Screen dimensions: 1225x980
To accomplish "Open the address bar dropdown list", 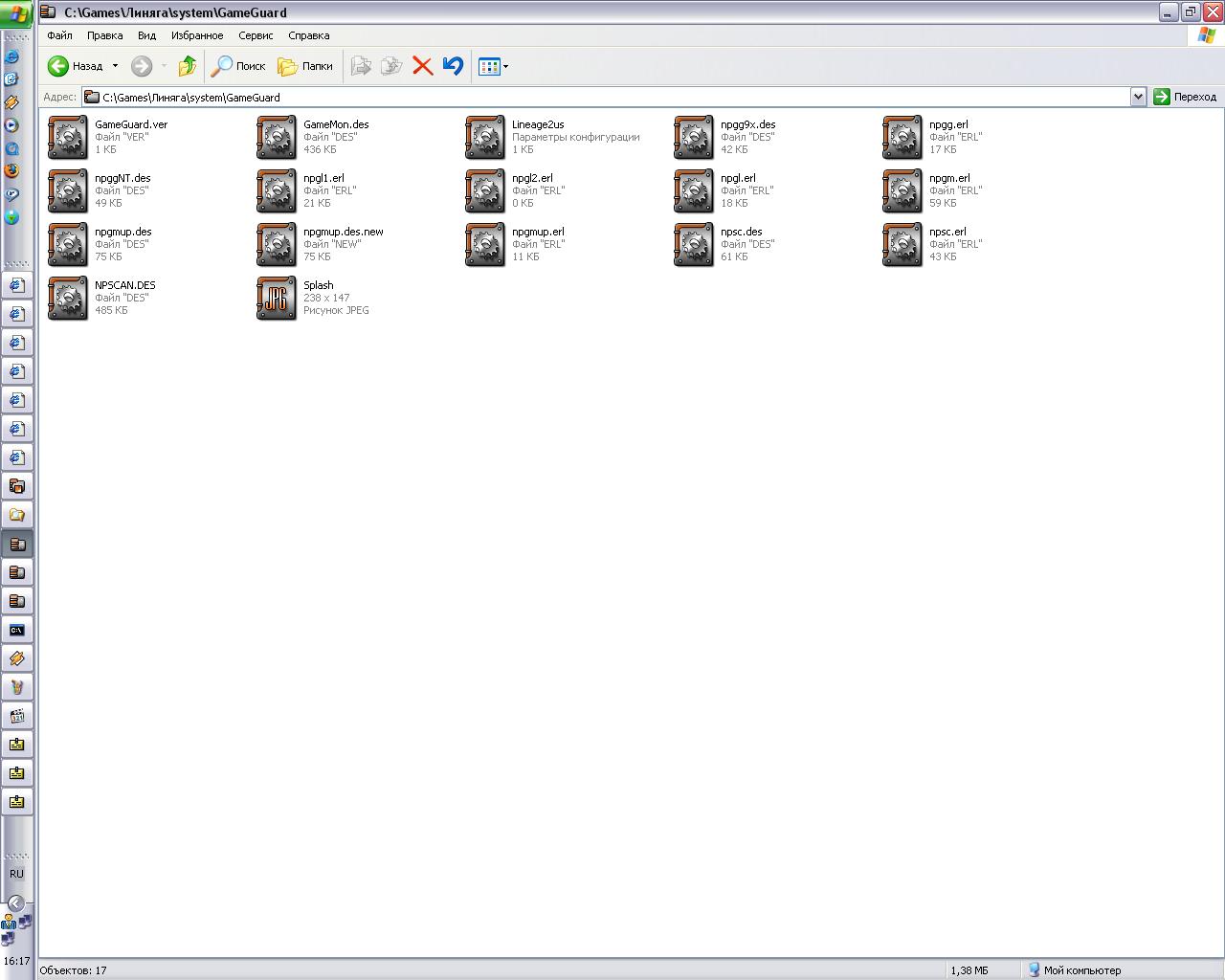I will (1138, 97).
